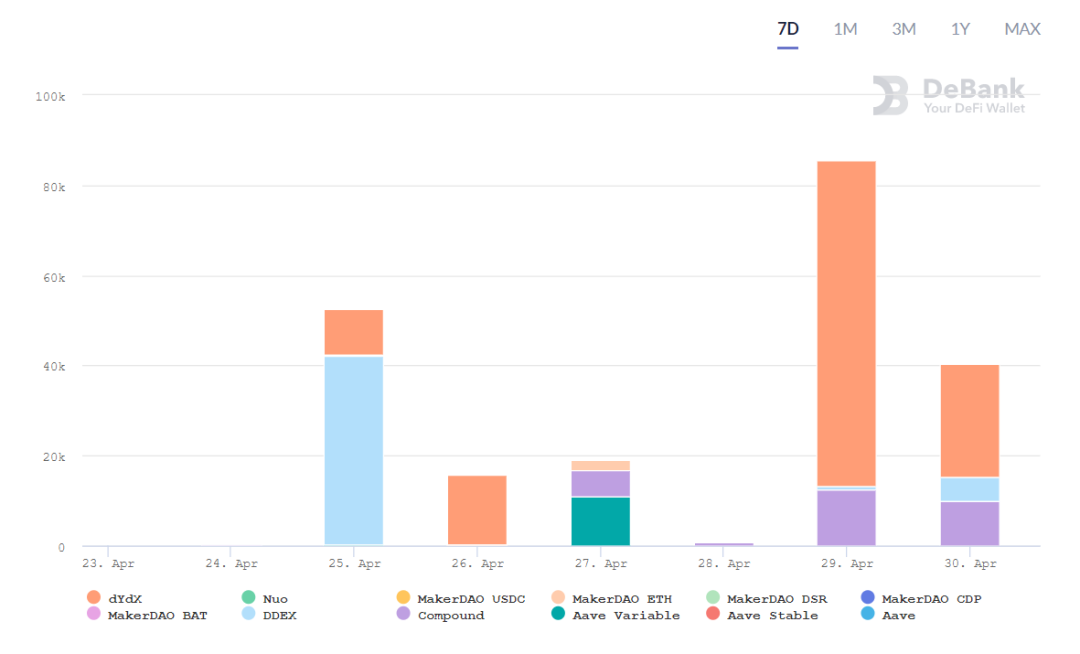The image size is (1080, 654).
Task: Click the '80k' y-axis label
Action: pyautogui.click(x=54, y=187)
